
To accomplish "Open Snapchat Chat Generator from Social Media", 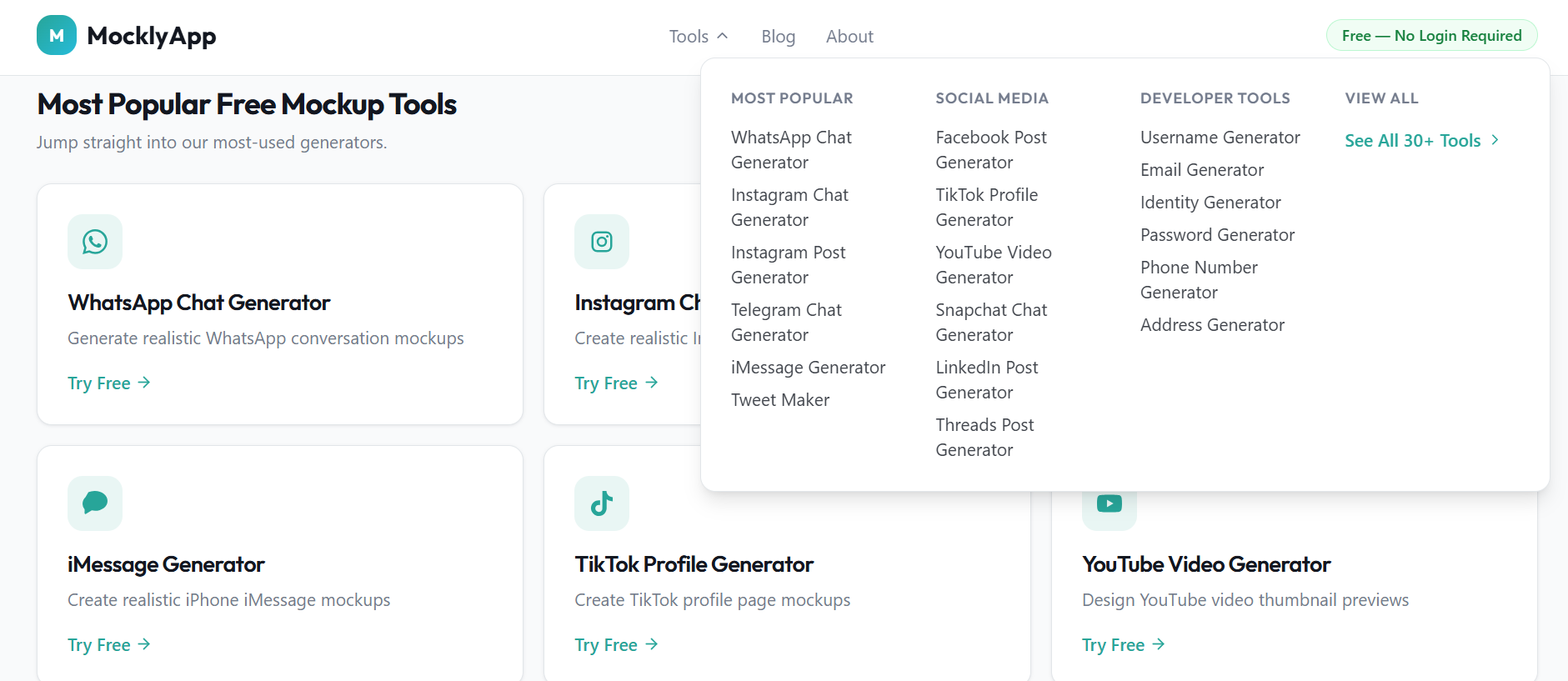I will pos(991,322).
